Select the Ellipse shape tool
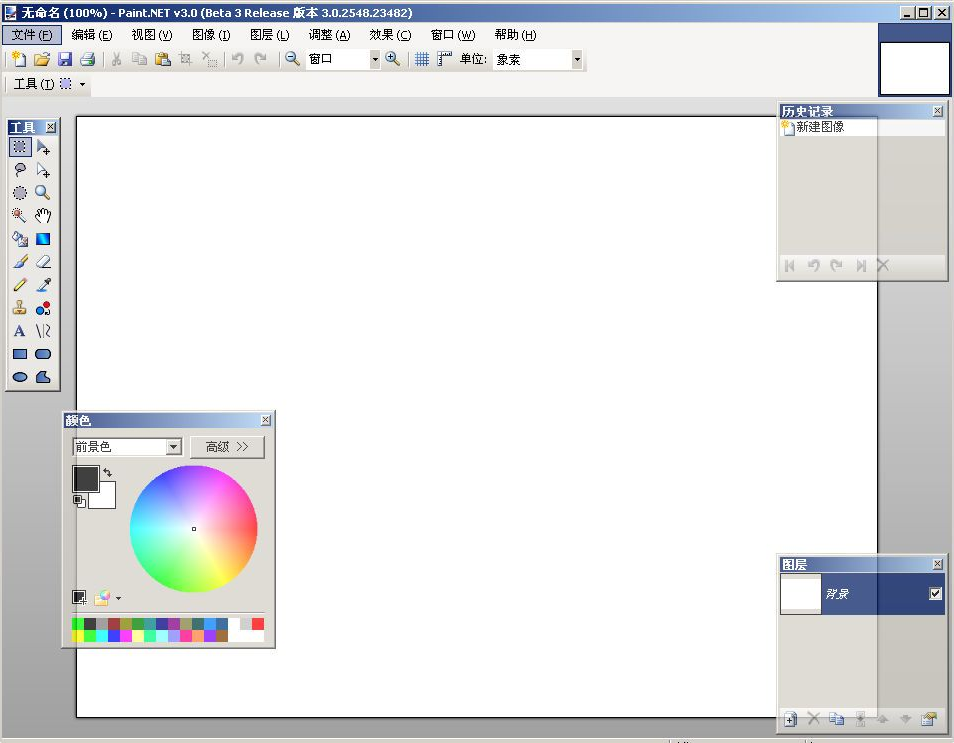Screen dimensions: 954x743 pyautogui.click(x=20, y=377)
